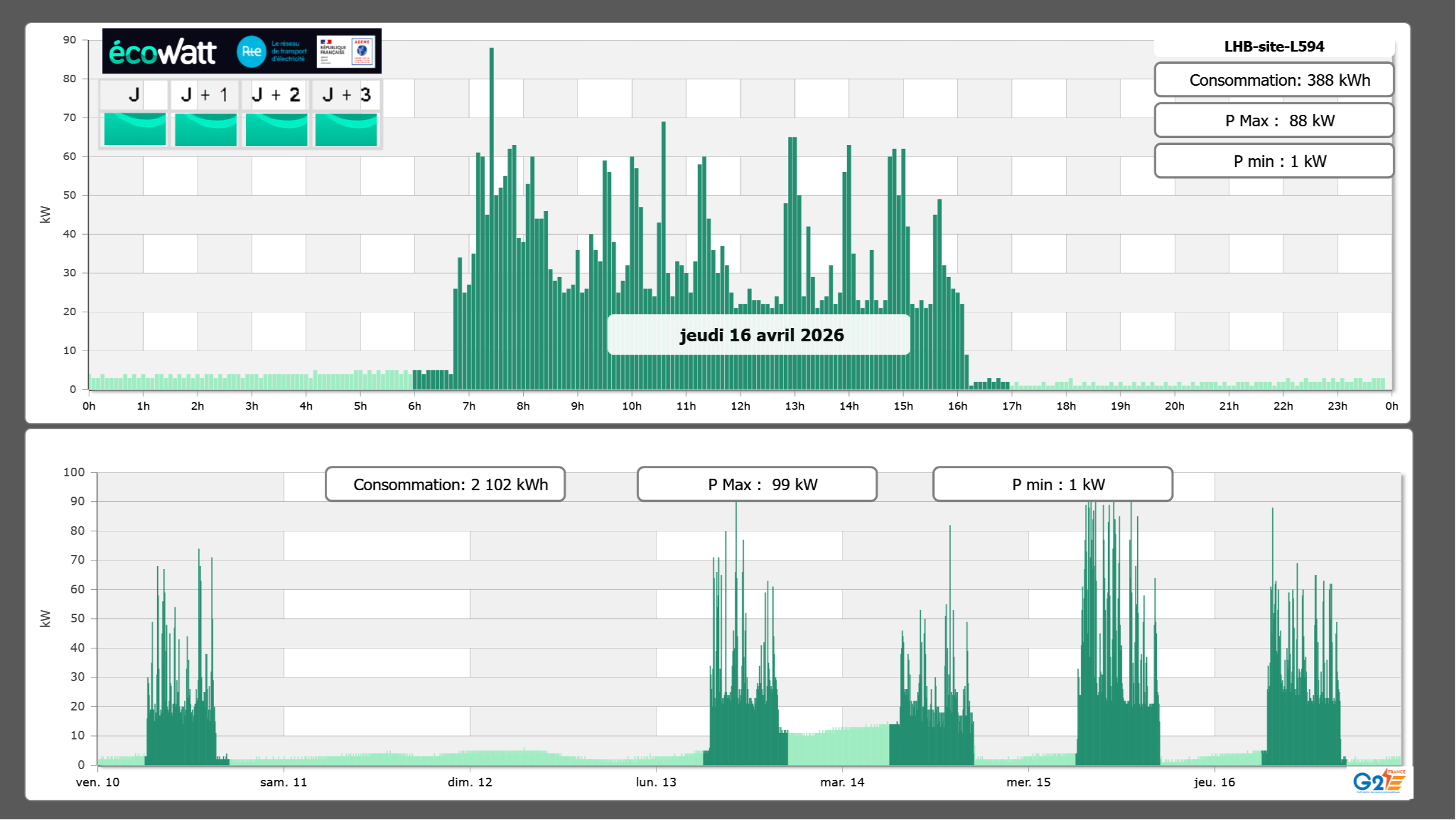Screen dimensions: 1456x820
Task: Click the green signal under J + 2
Action: pos(277,129)
